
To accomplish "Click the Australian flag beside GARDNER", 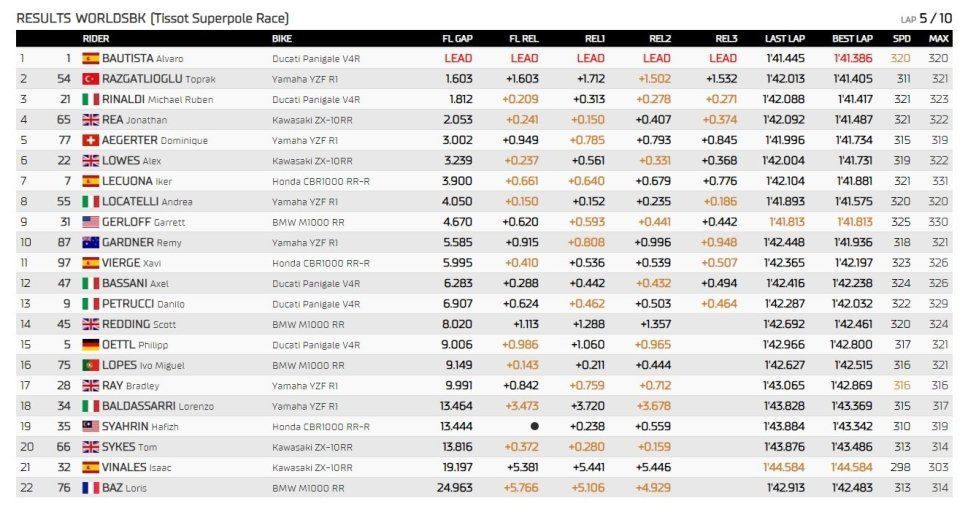I will pos(90,242).
